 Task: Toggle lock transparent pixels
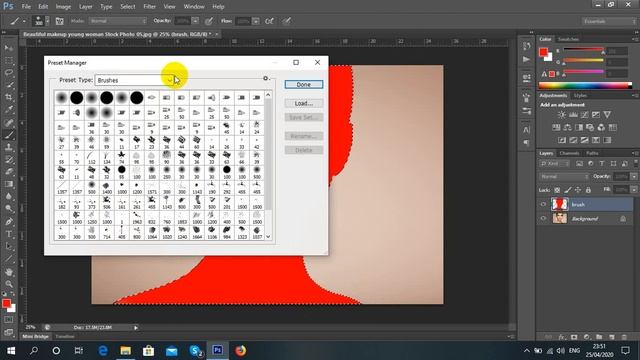click(557, 190)
